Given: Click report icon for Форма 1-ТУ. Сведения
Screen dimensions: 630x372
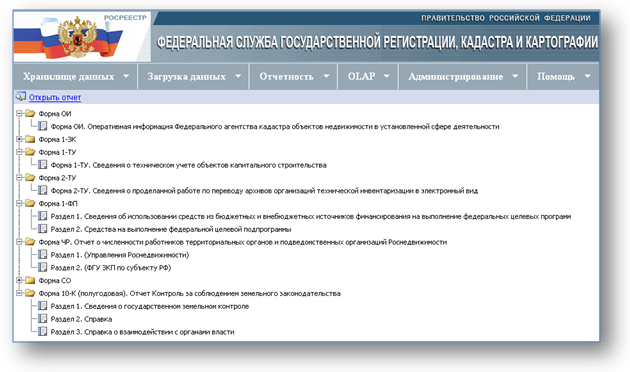Looking at the screenshot, I should pos(43,165).
